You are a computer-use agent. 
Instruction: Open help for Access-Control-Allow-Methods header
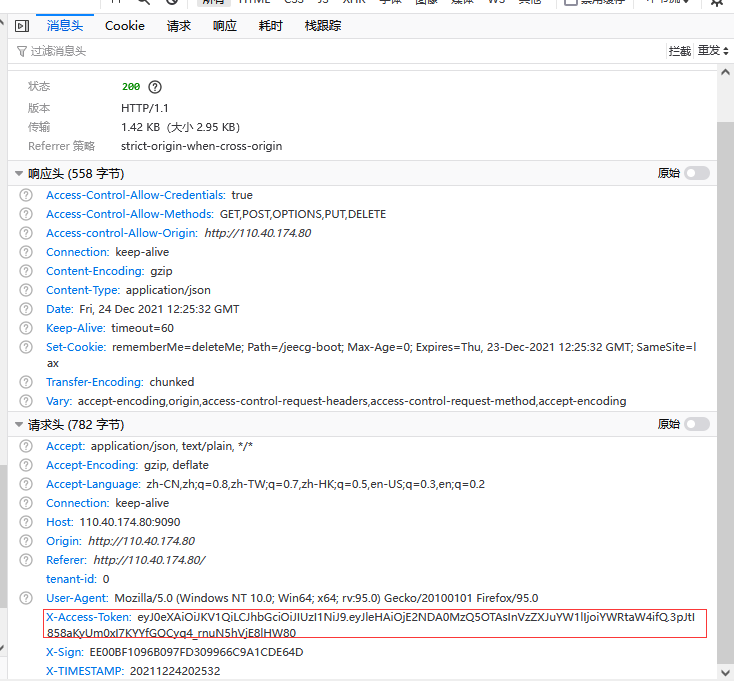[26, 214]
